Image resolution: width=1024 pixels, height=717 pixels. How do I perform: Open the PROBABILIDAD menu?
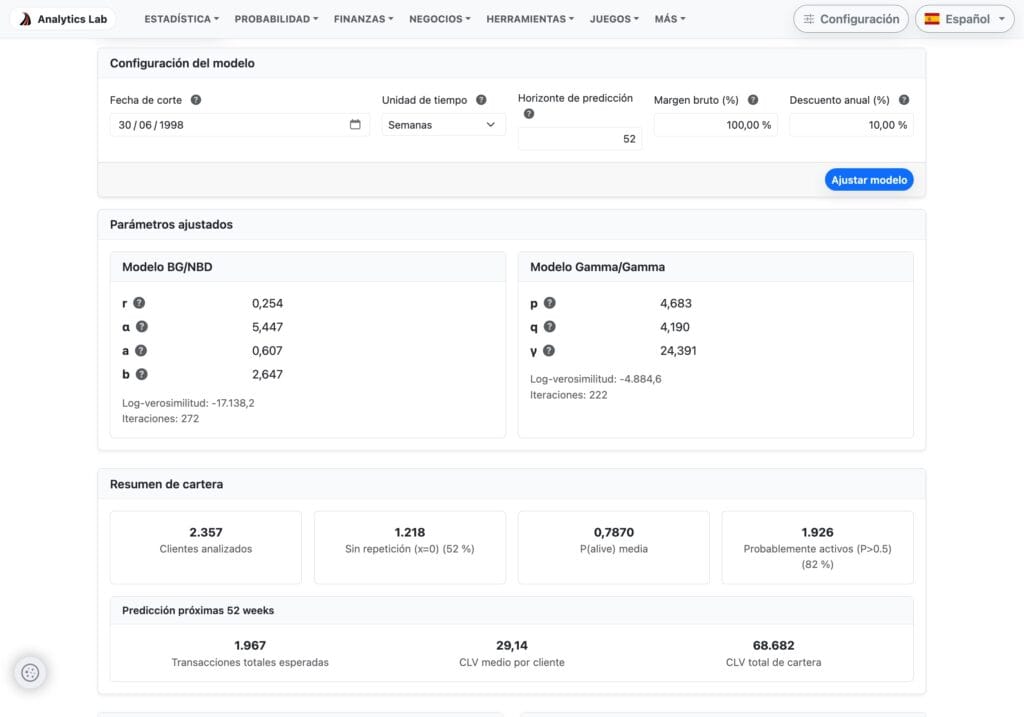[276, 19]
